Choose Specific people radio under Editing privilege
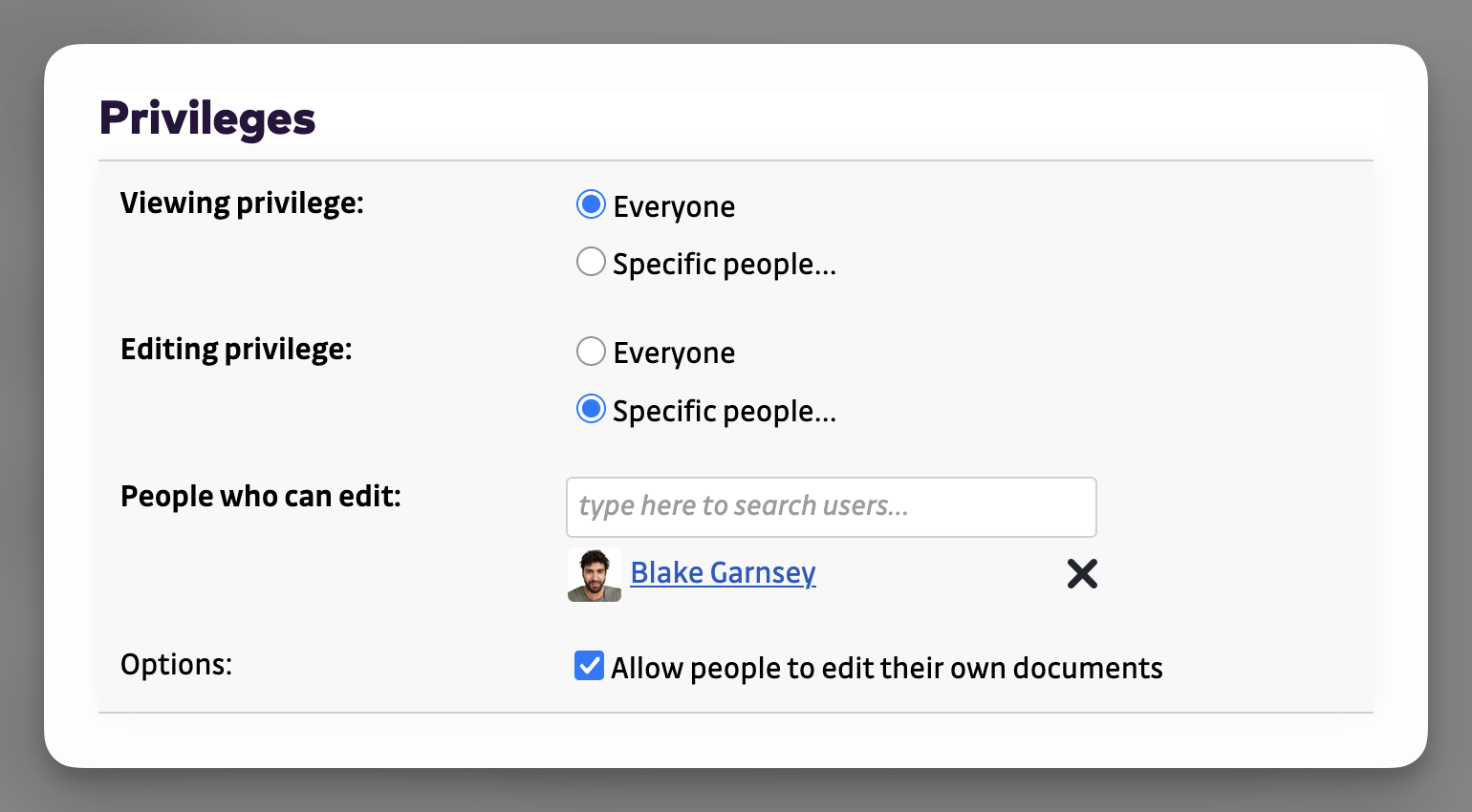 coord(591,410)
